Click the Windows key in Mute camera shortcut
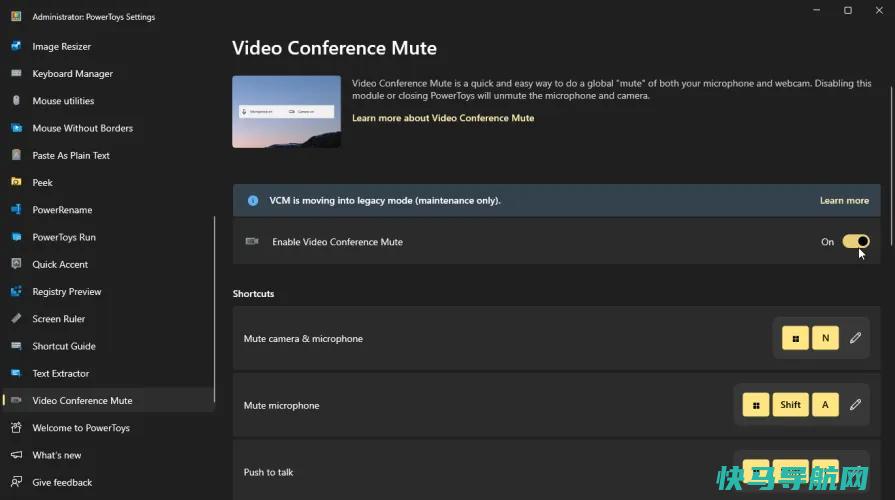The image size is (895, 500). (x=795, y=338)
